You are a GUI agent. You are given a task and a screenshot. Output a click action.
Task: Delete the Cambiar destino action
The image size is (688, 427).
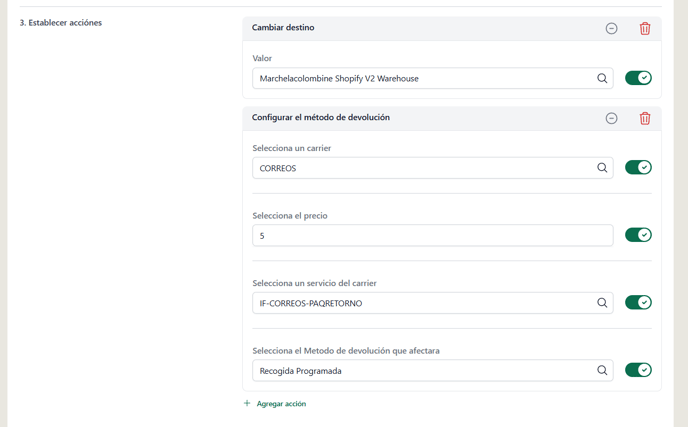(645, 29)
